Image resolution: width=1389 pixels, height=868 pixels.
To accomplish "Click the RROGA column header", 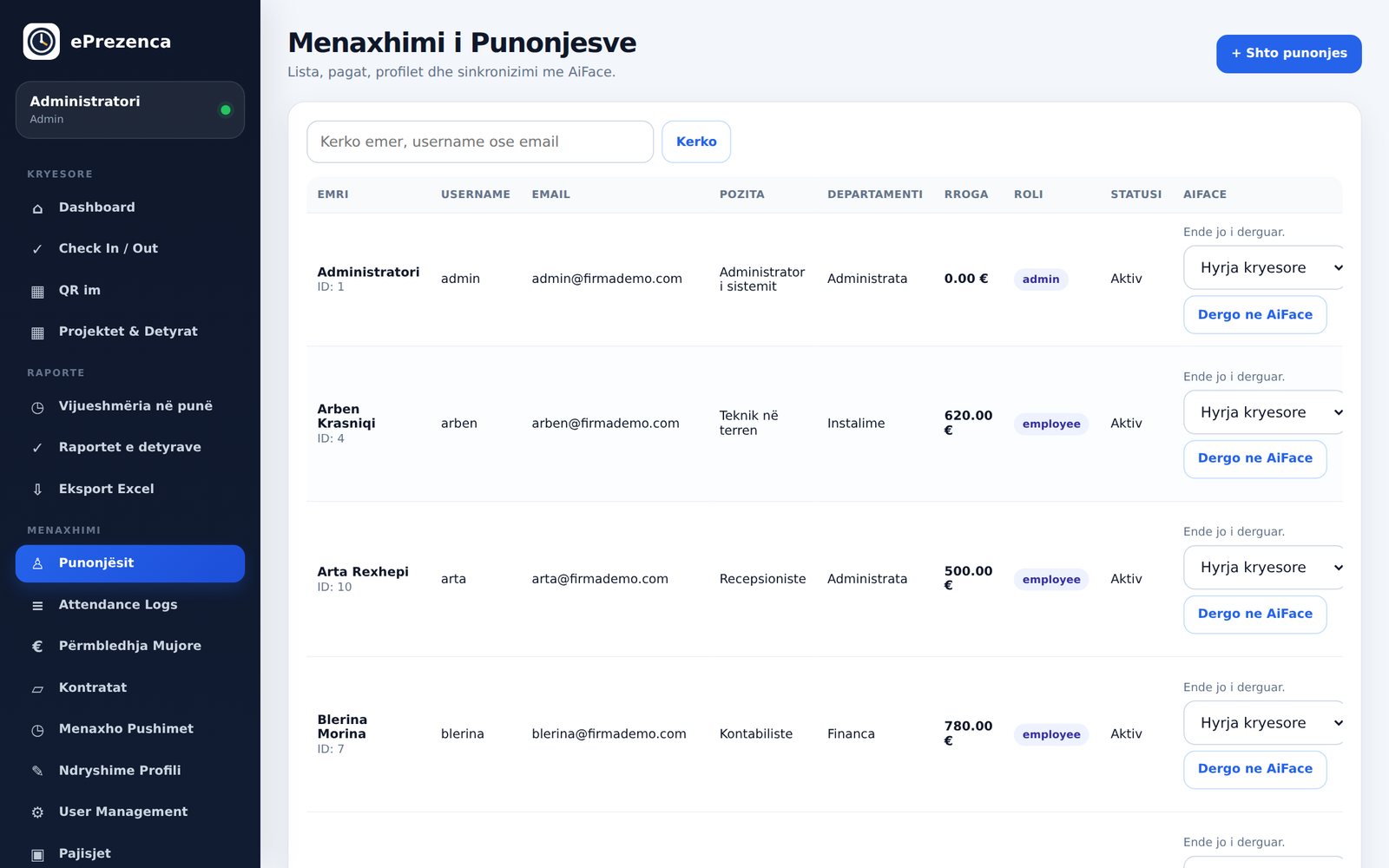I will pos(966,194).
